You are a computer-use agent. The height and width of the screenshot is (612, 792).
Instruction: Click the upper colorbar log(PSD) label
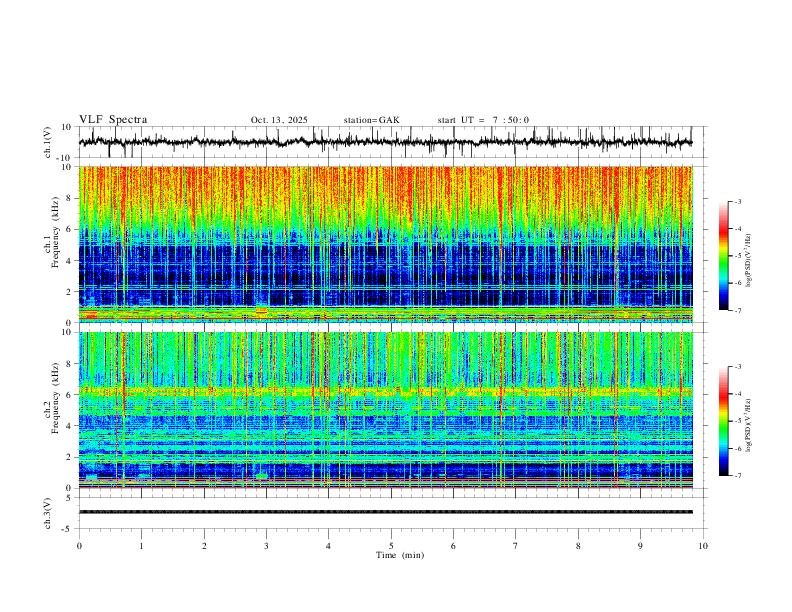tap(748, 260)
